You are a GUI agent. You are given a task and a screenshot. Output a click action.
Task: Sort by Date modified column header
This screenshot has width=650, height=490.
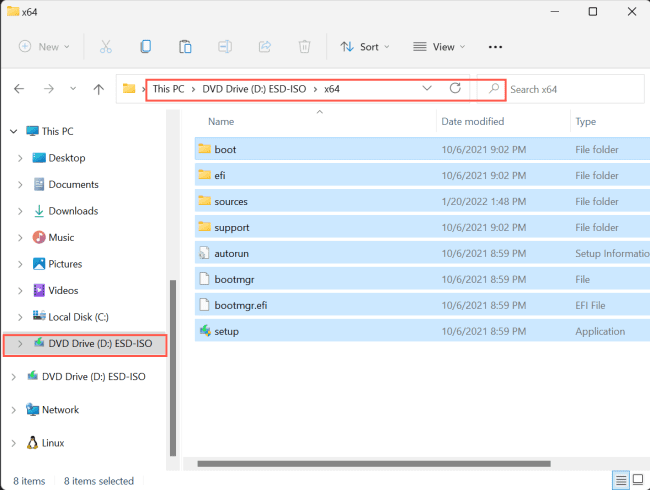point(473,121)
